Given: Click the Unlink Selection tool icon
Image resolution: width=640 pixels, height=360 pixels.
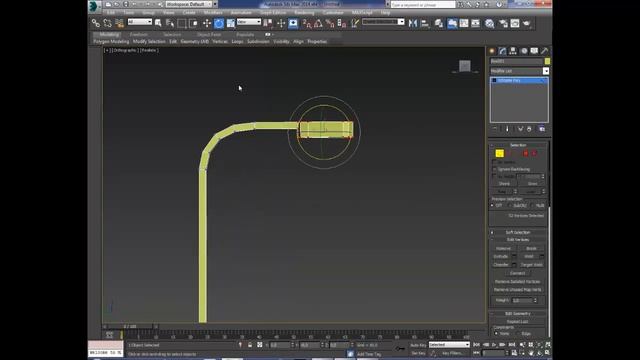Looking at the screenshot, I should (107, 23).
